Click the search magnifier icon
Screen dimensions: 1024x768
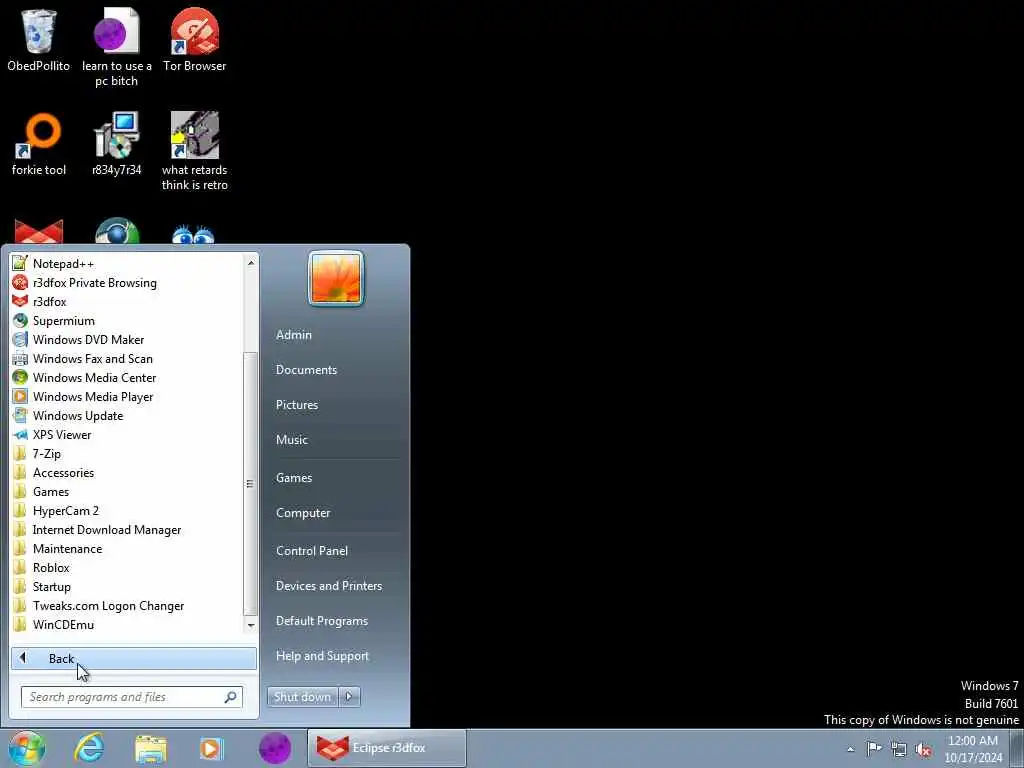[231, 697]
